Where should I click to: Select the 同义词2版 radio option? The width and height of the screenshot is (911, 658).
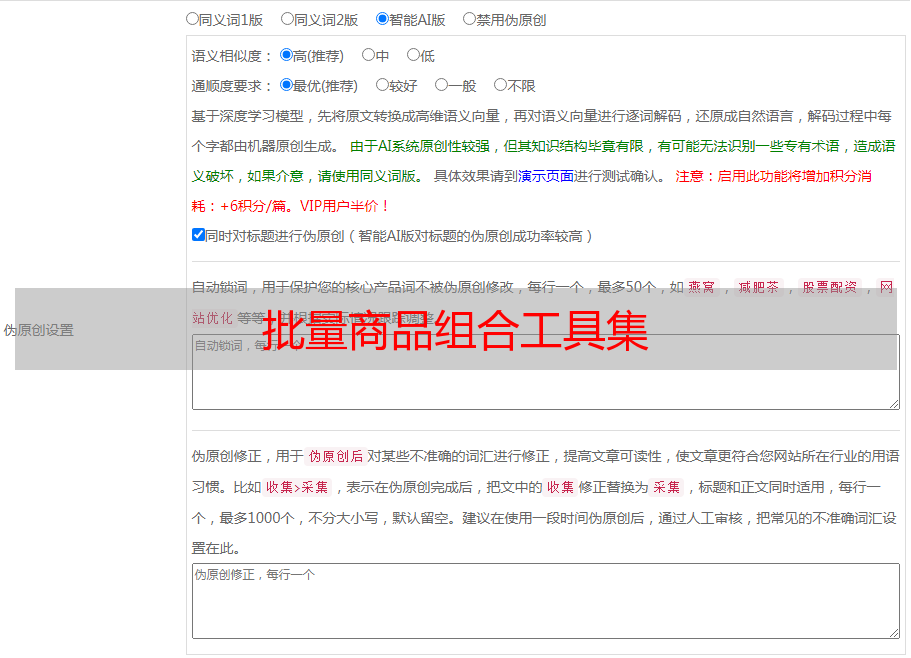[287, 19]
